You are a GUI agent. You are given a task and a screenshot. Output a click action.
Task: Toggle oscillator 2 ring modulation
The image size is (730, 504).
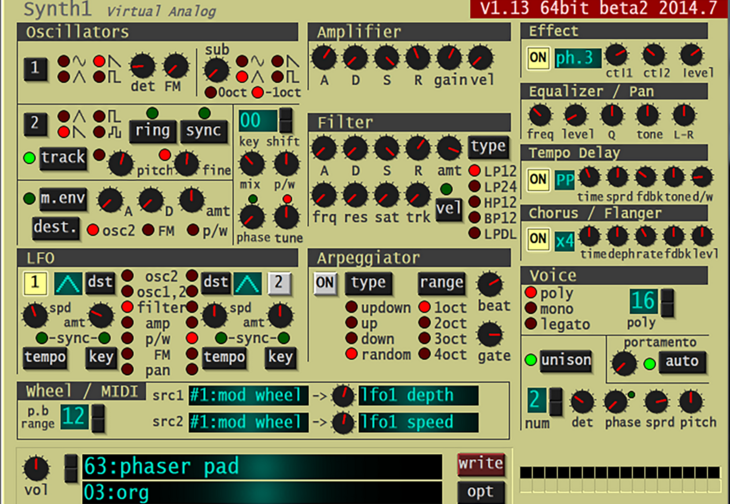click(152, 131)
